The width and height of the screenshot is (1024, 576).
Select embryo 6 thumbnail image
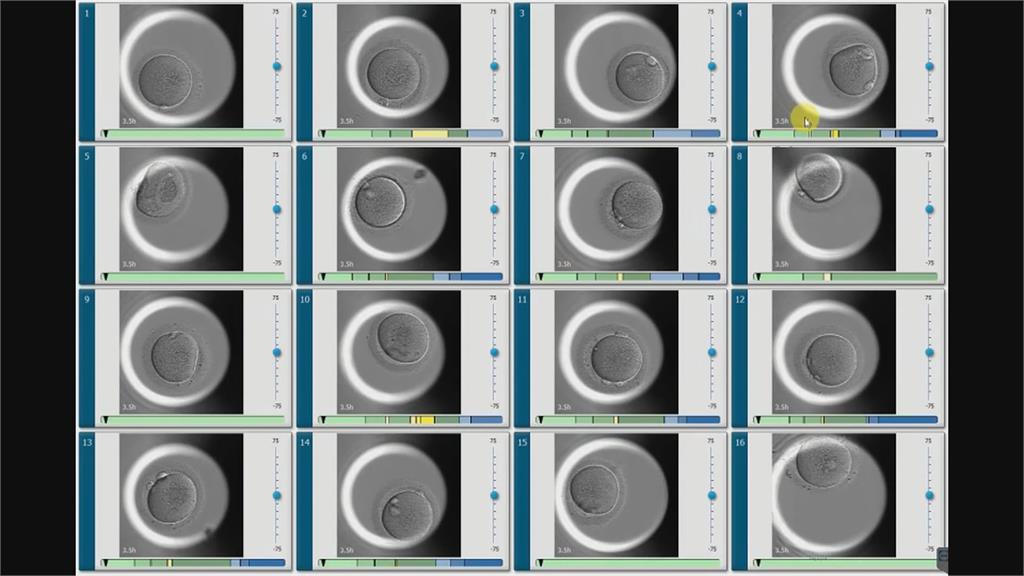pos(398,208)
